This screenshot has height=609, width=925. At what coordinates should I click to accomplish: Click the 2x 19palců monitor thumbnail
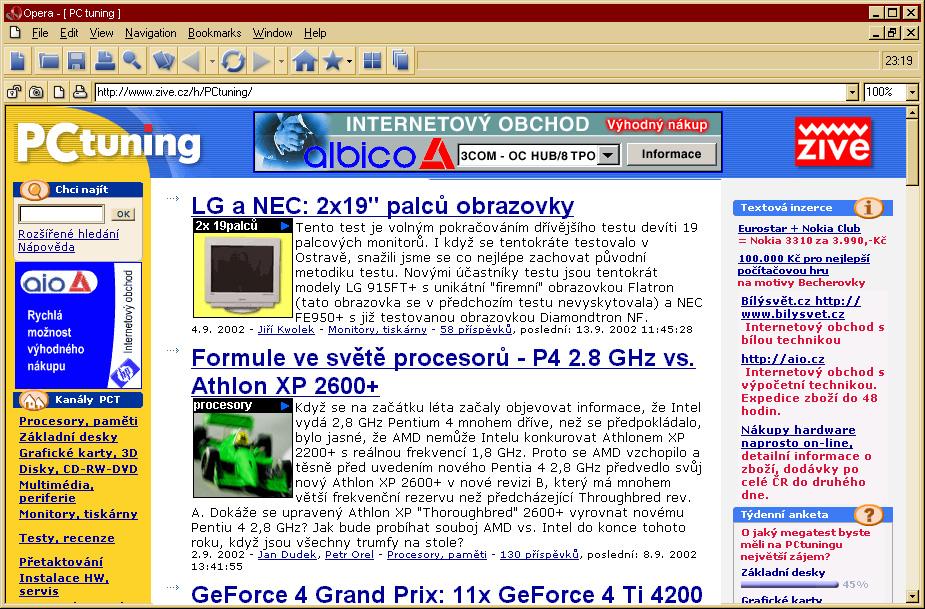pos(242,268)
